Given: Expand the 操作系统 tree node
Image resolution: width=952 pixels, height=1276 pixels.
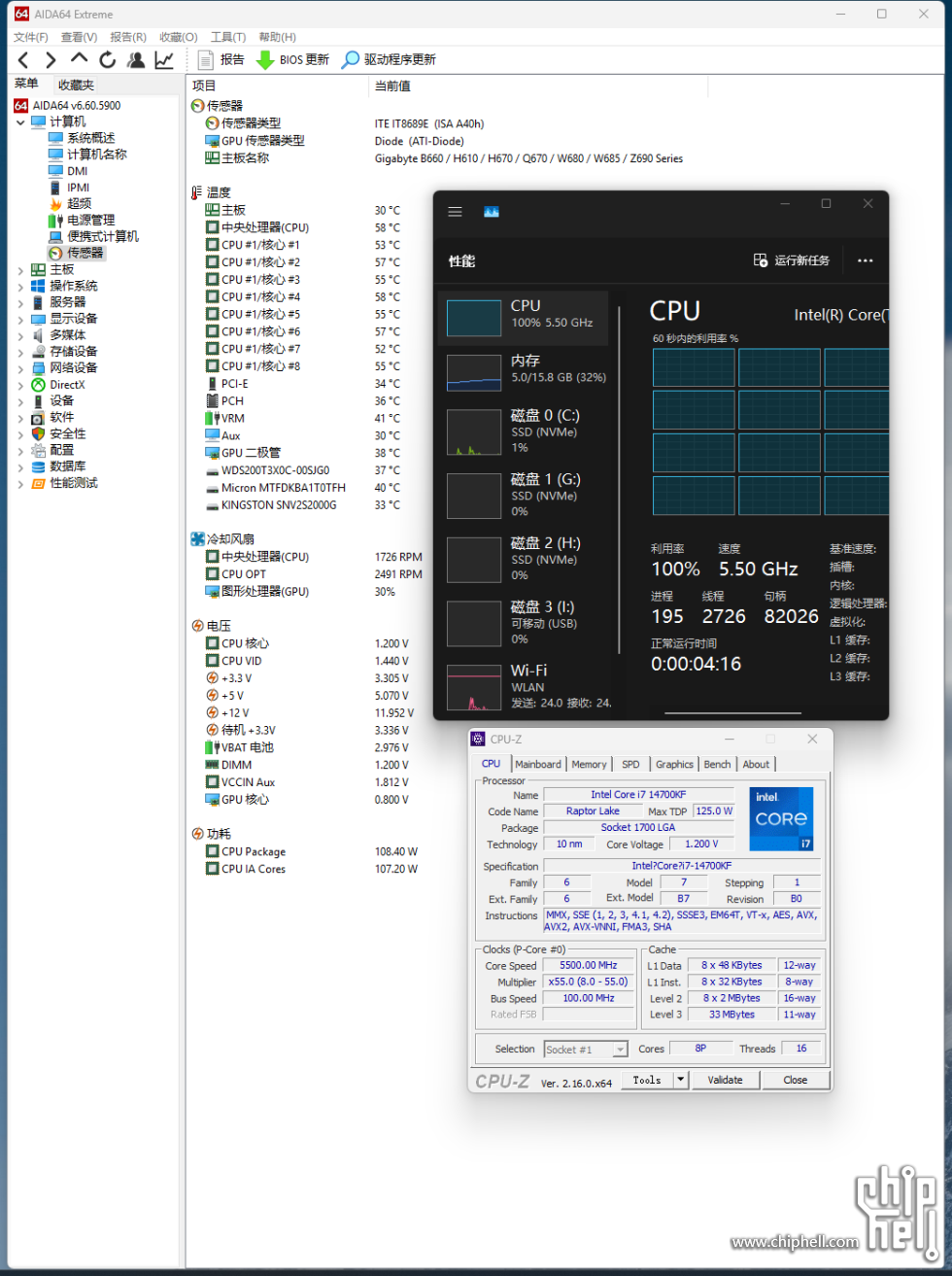Looking at the screenshot, I should [21, 286].
